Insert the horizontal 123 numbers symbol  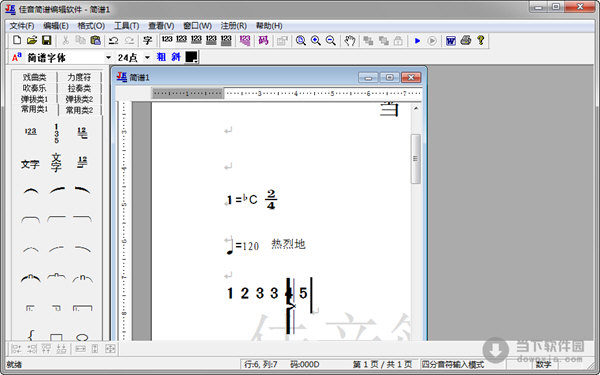tap(31, 132)
